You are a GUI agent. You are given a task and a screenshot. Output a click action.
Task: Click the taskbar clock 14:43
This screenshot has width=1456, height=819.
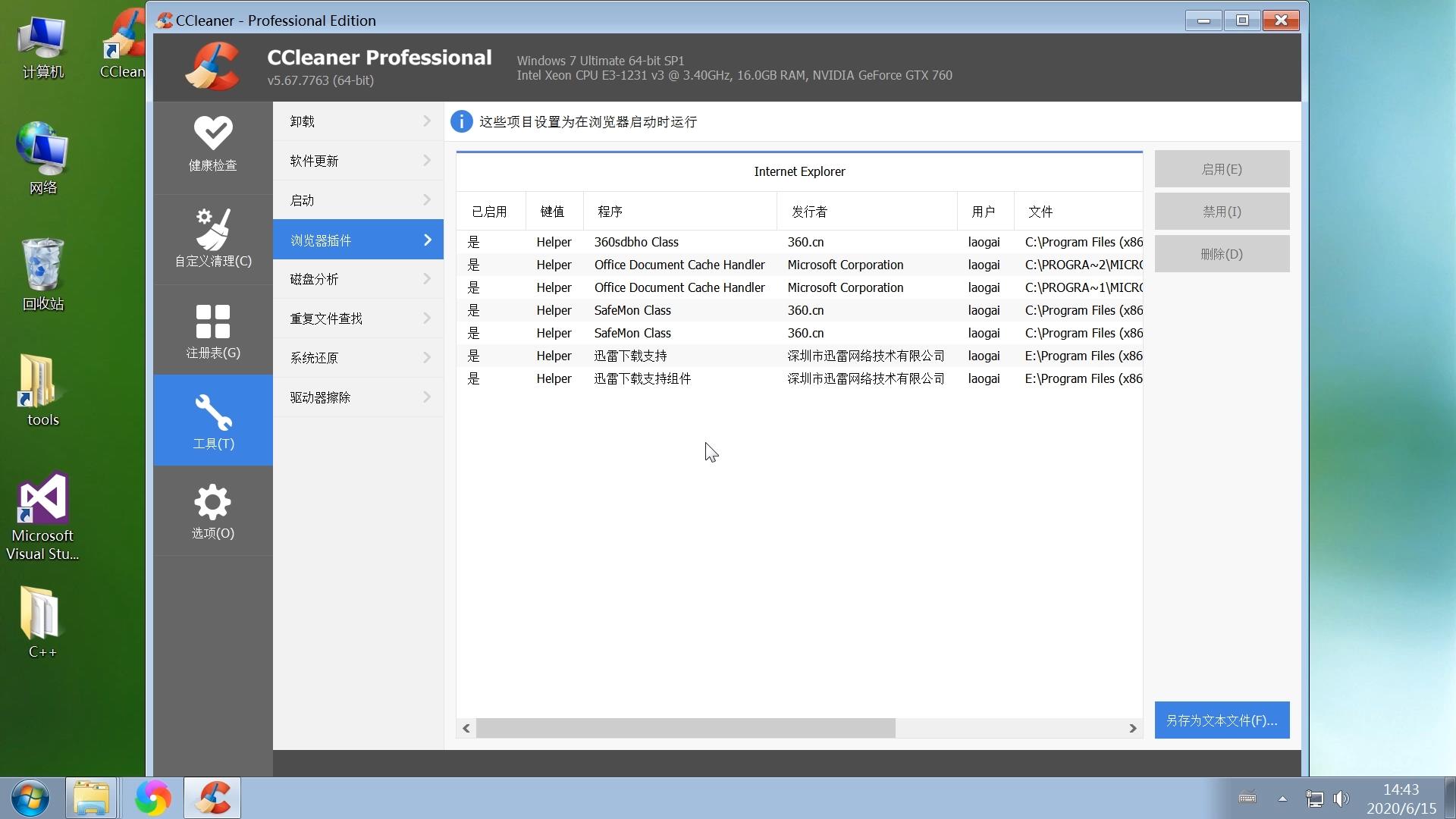(1401, 789)
